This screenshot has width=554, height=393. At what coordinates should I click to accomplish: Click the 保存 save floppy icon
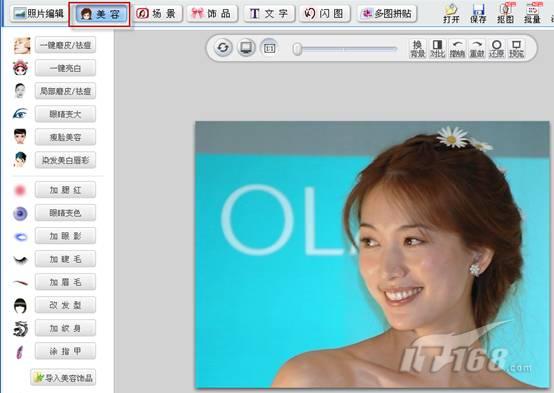[478, 13]
